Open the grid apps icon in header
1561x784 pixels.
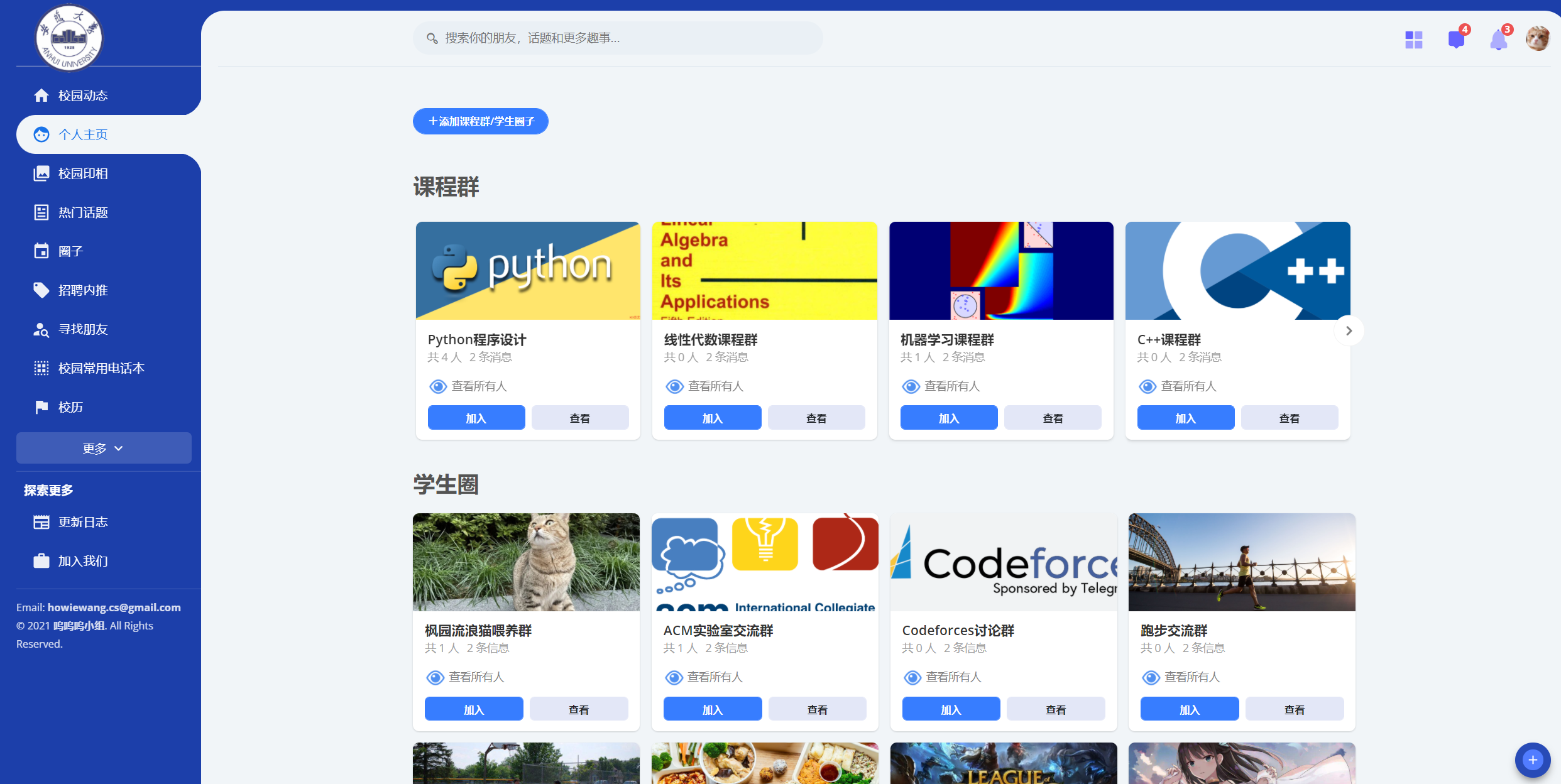[x=1413, y=40]
